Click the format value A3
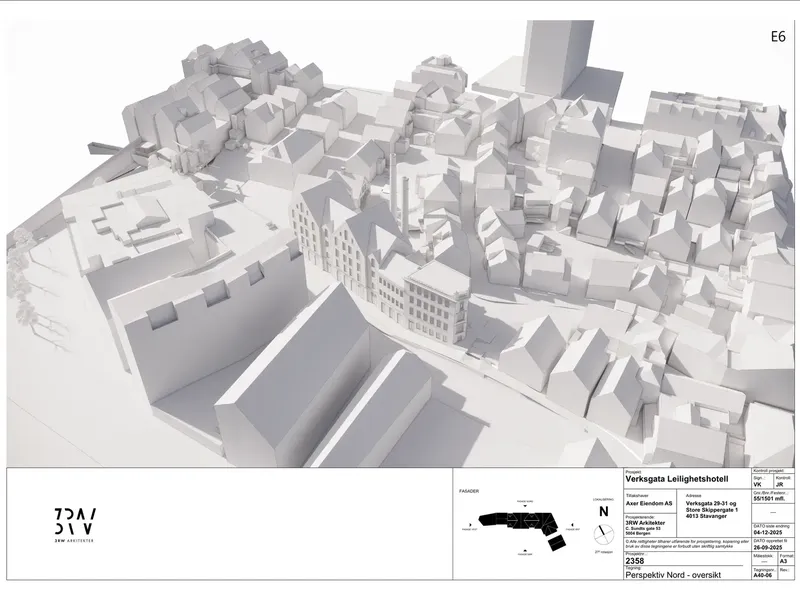 [784, 561]
